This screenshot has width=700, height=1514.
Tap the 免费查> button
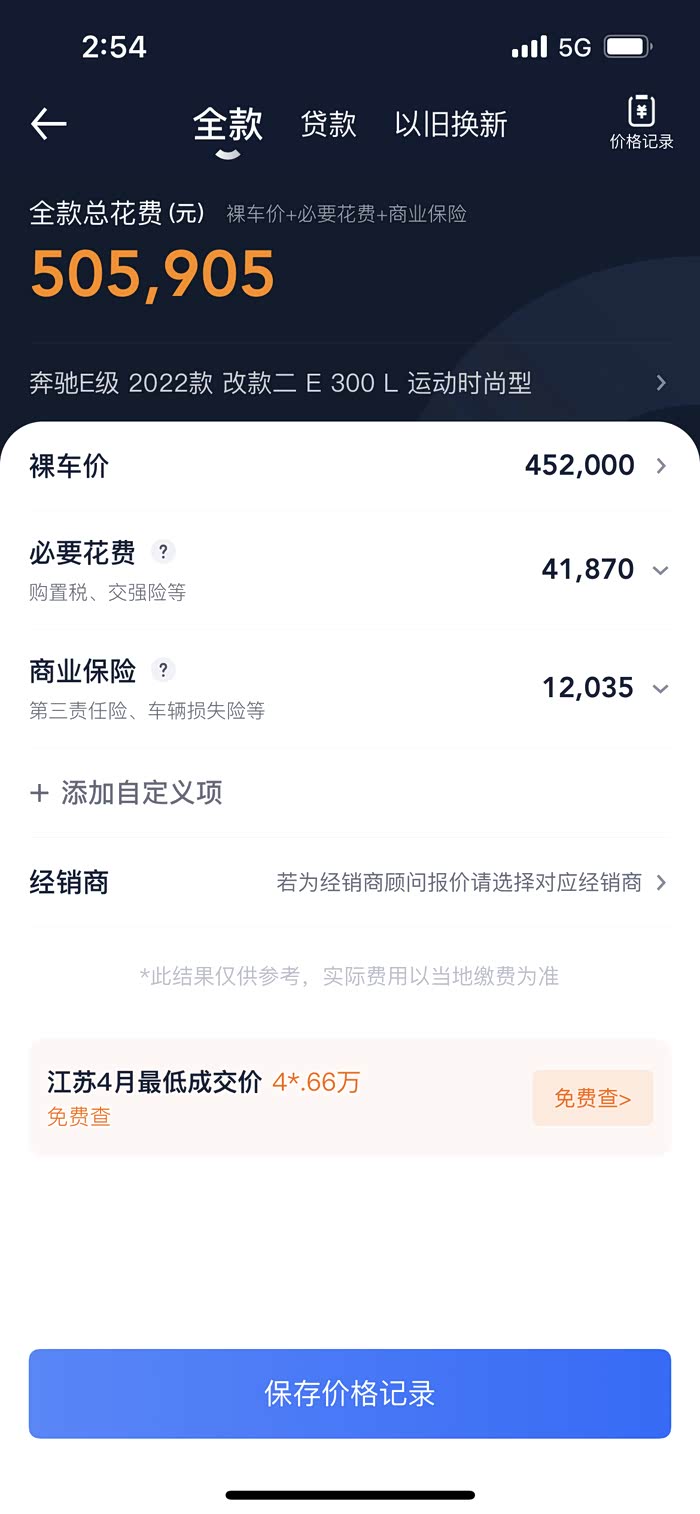click(592, 1098)
